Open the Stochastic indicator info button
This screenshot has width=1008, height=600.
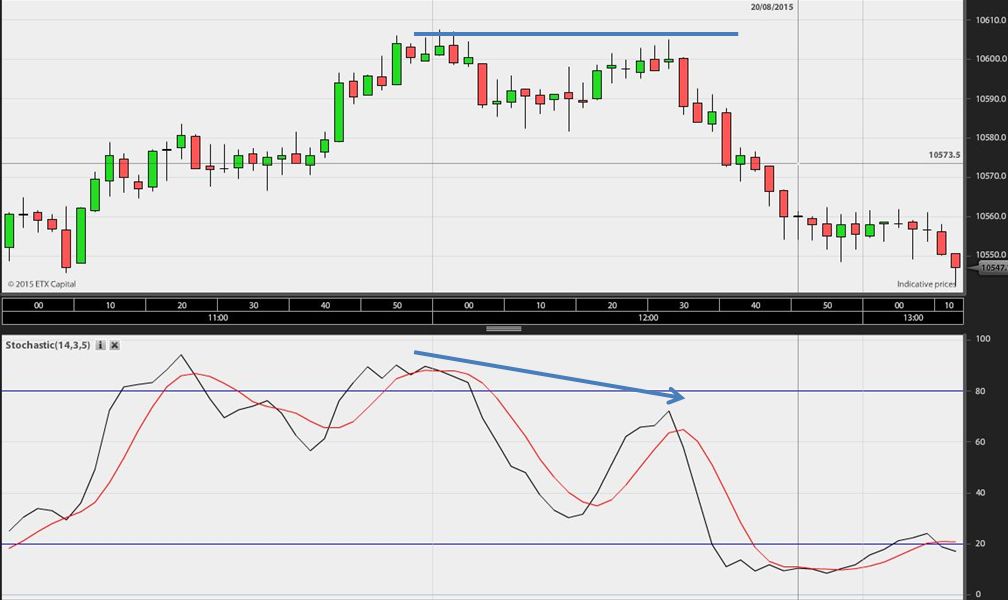click(x=100, y=345)
